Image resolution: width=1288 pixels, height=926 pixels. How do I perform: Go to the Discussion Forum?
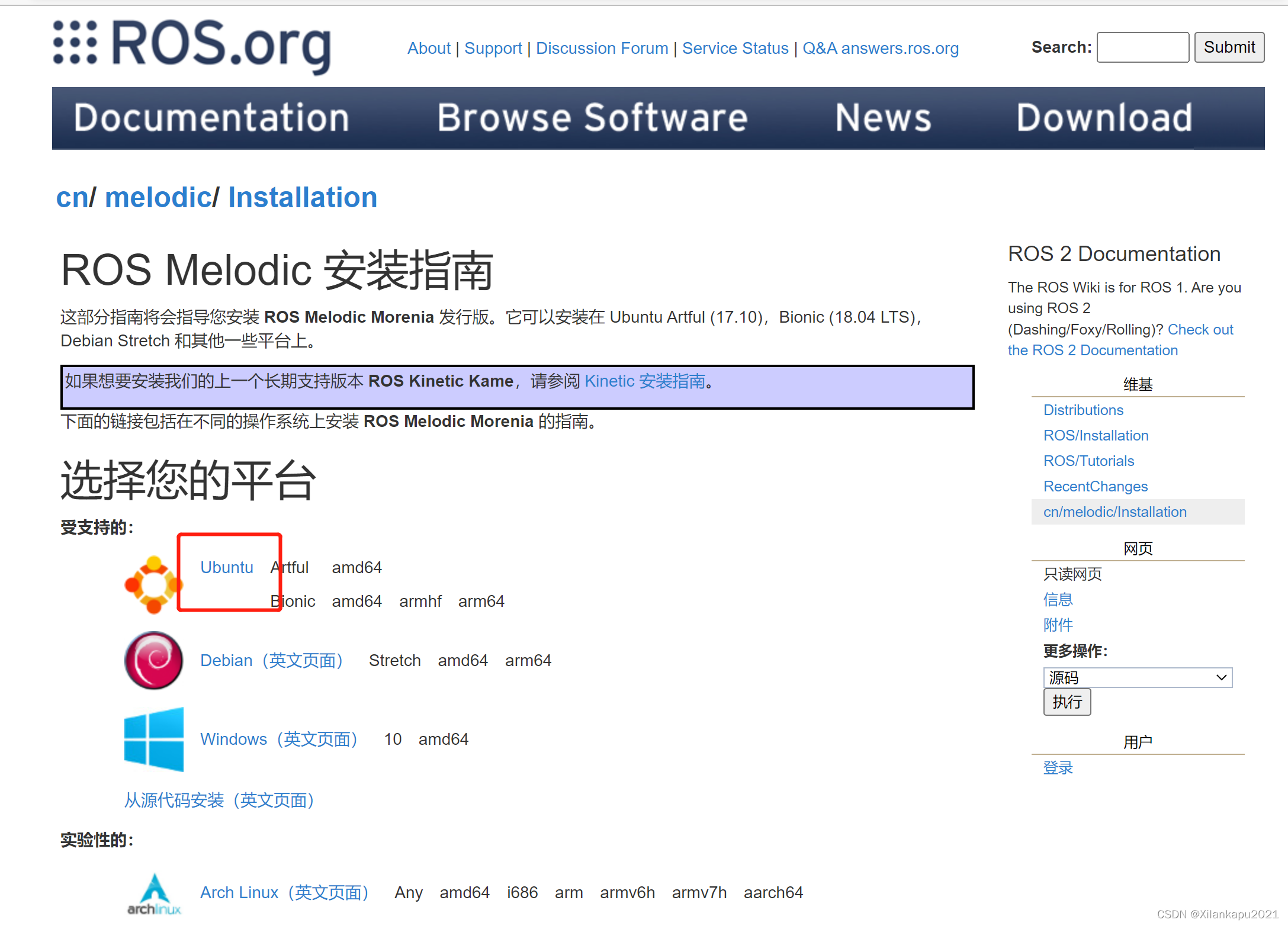(x=602, y=48)
